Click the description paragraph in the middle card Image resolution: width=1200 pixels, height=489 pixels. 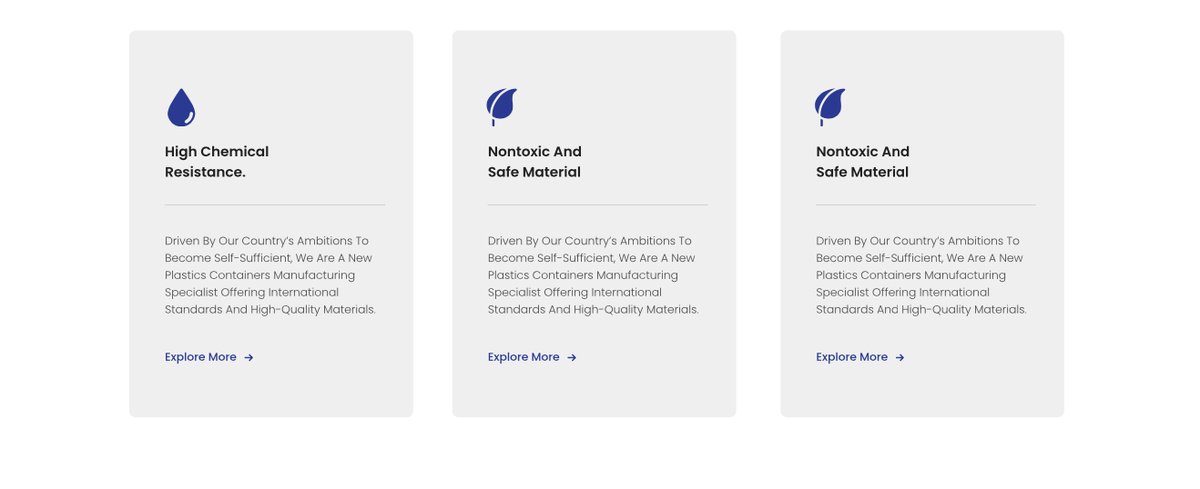(x=593, y=275)
